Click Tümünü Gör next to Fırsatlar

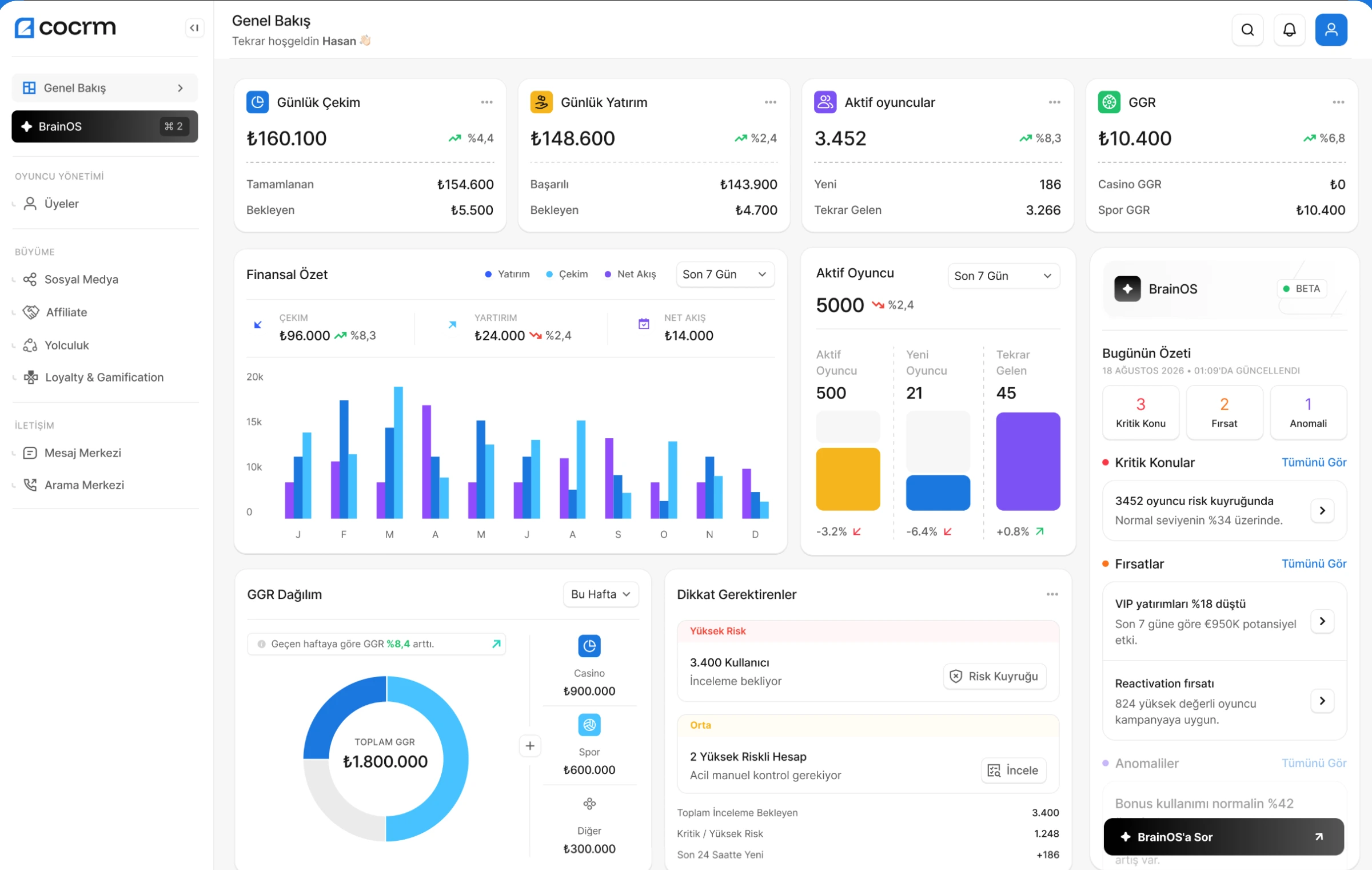click(x=1314, y=563)
